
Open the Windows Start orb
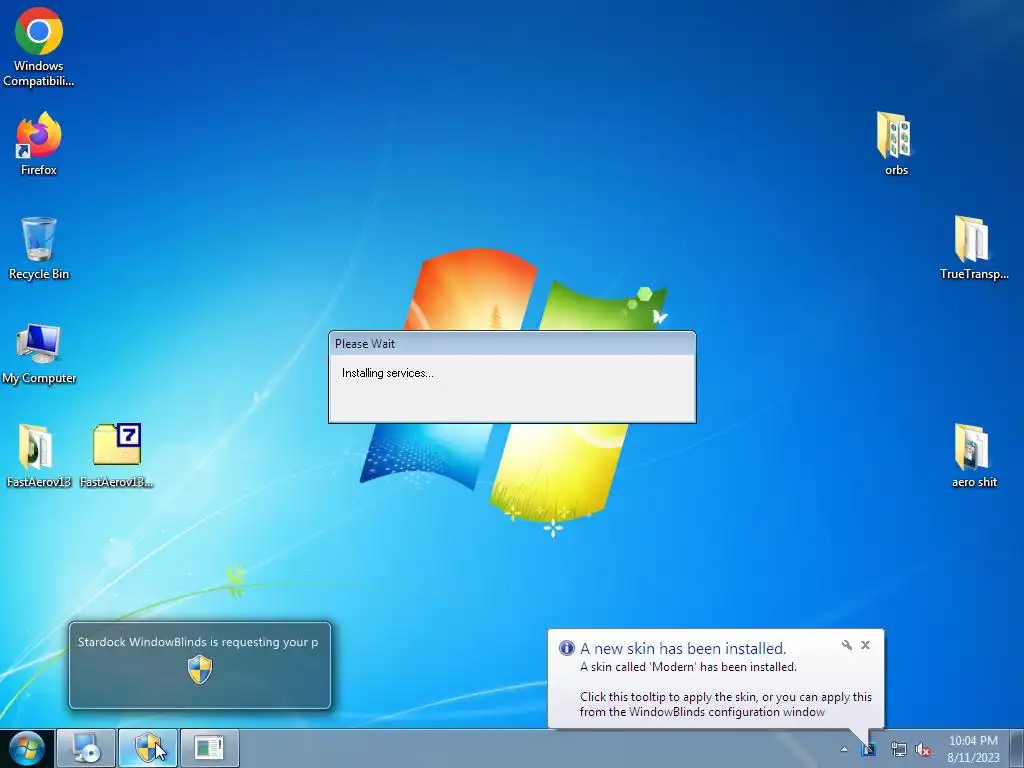27,748
